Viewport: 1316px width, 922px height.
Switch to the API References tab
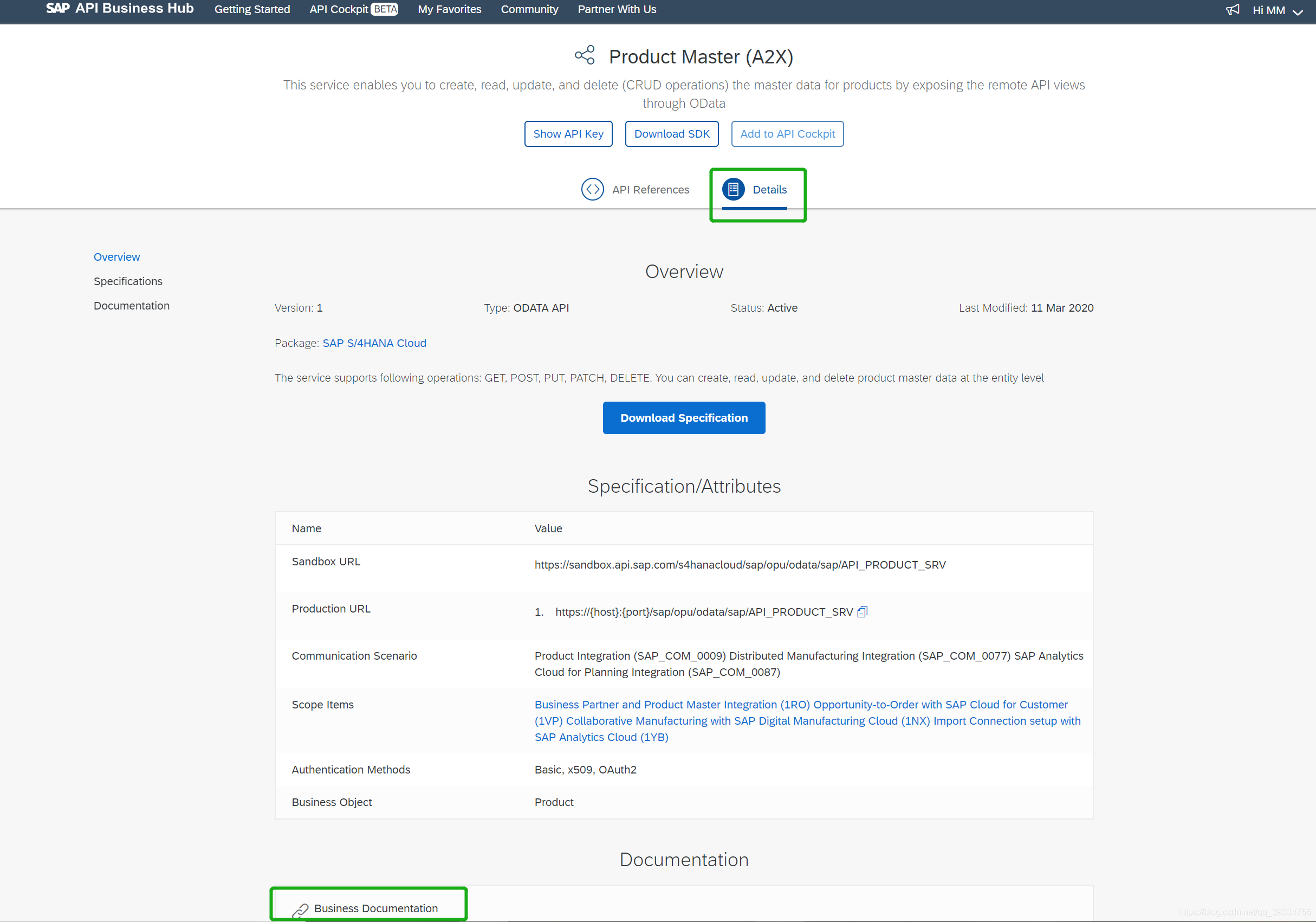click(x=650, y=190)
